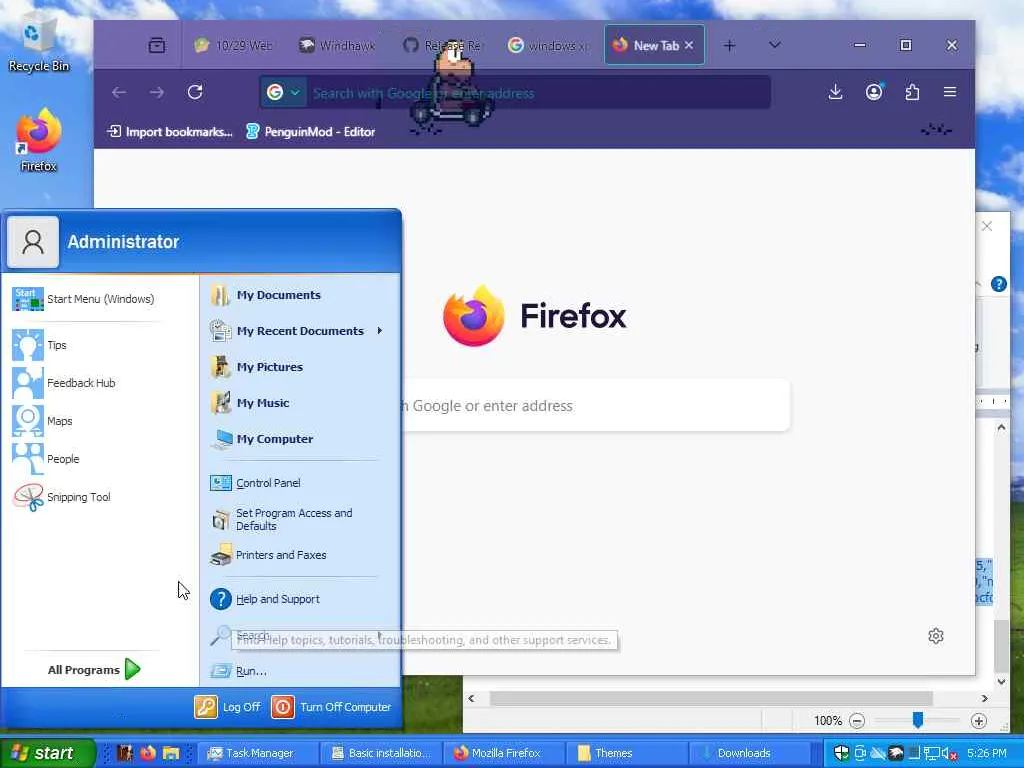The width and height of the screenshot is (1024, 768).
Task: Switch to Themes folder in taskbar
Action: pyautogui.click(x=626, y=753)
